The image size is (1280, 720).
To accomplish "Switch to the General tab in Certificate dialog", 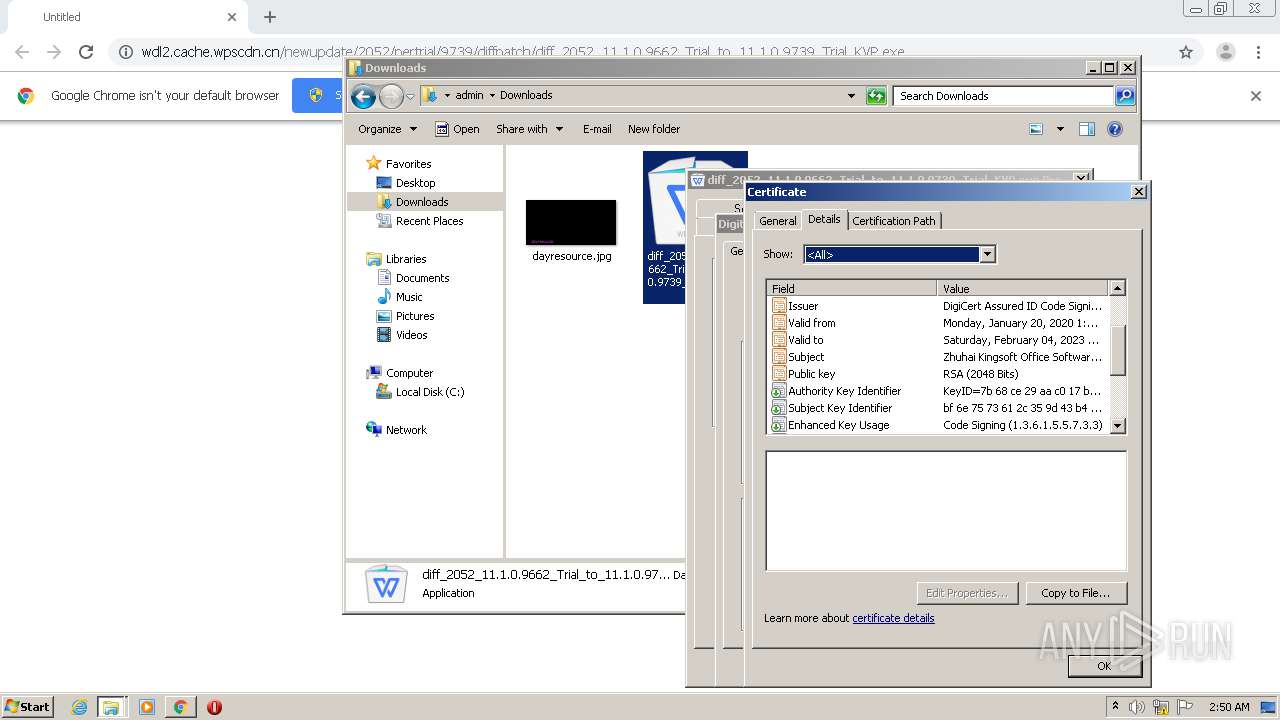I will click(777, 221).
